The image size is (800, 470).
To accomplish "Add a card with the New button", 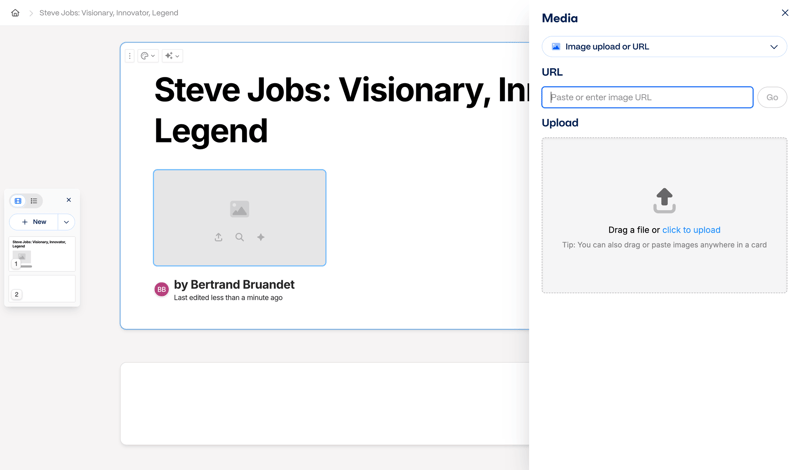I will pos(34,222).
